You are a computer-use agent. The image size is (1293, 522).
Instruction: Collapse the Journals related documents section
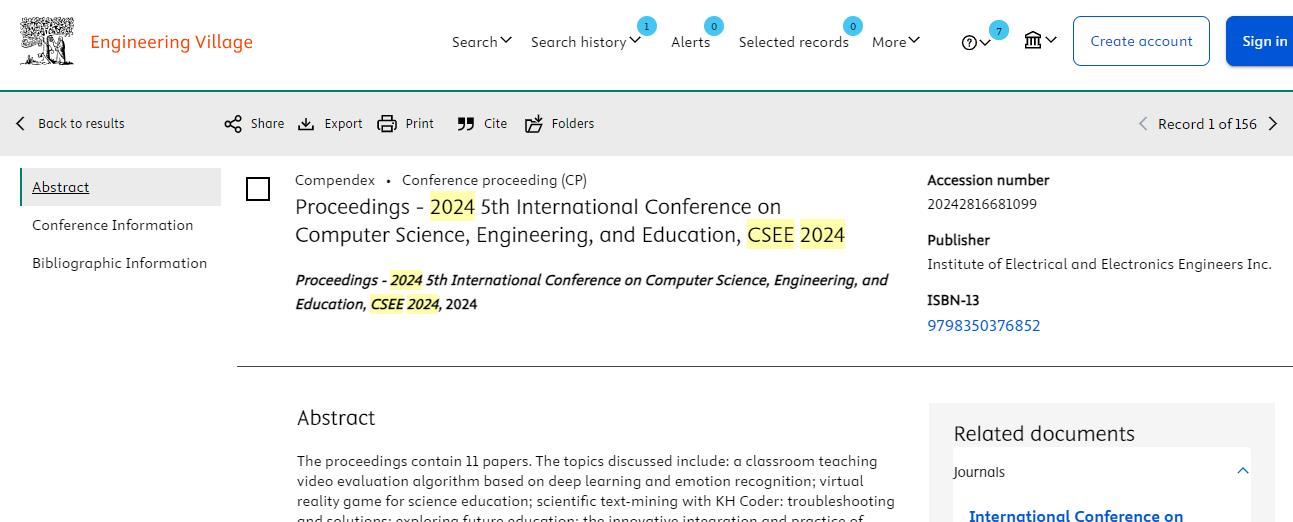[1243, 471]
